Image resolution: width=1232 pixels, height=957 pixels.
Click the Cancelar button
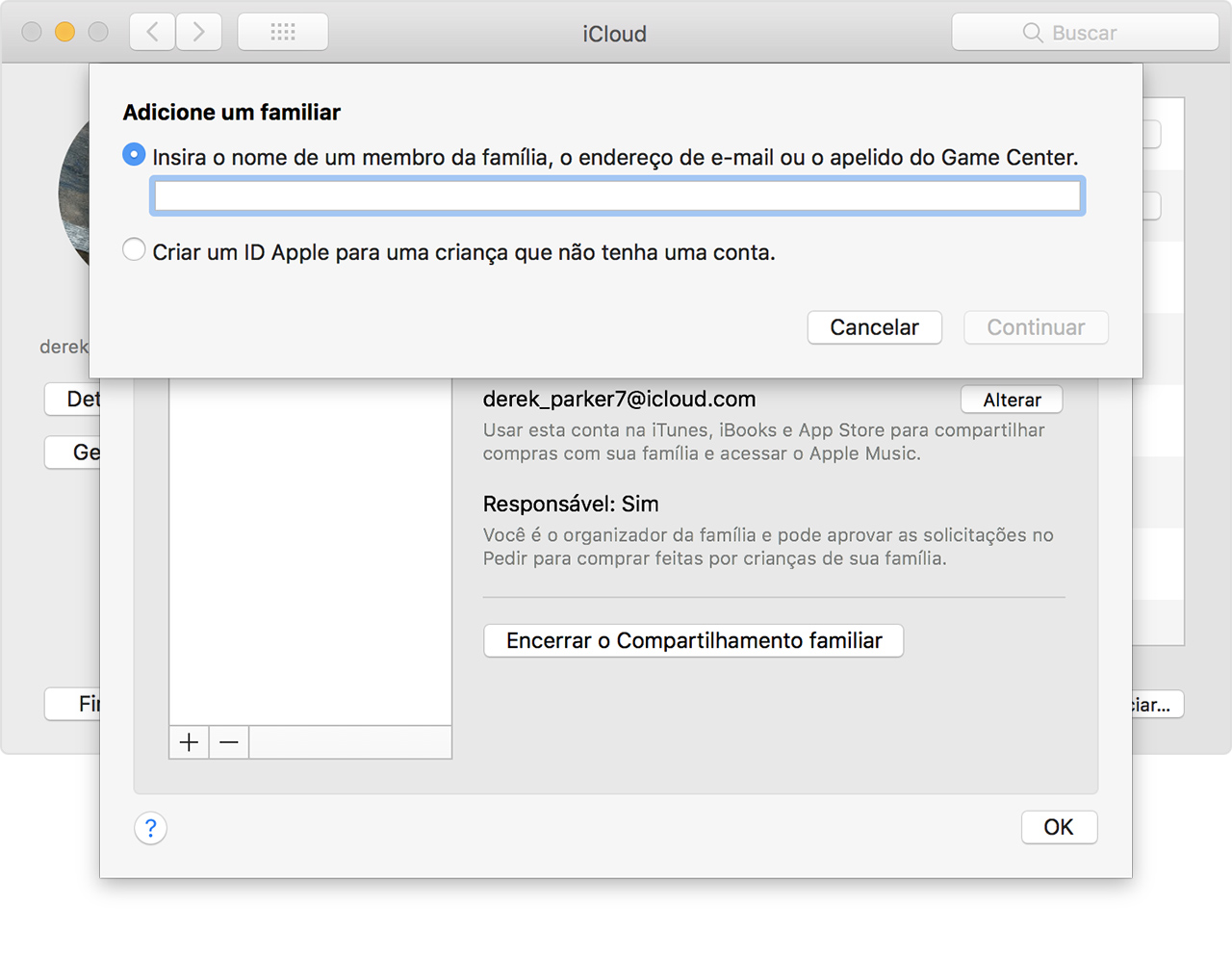(x=874, y=327)
